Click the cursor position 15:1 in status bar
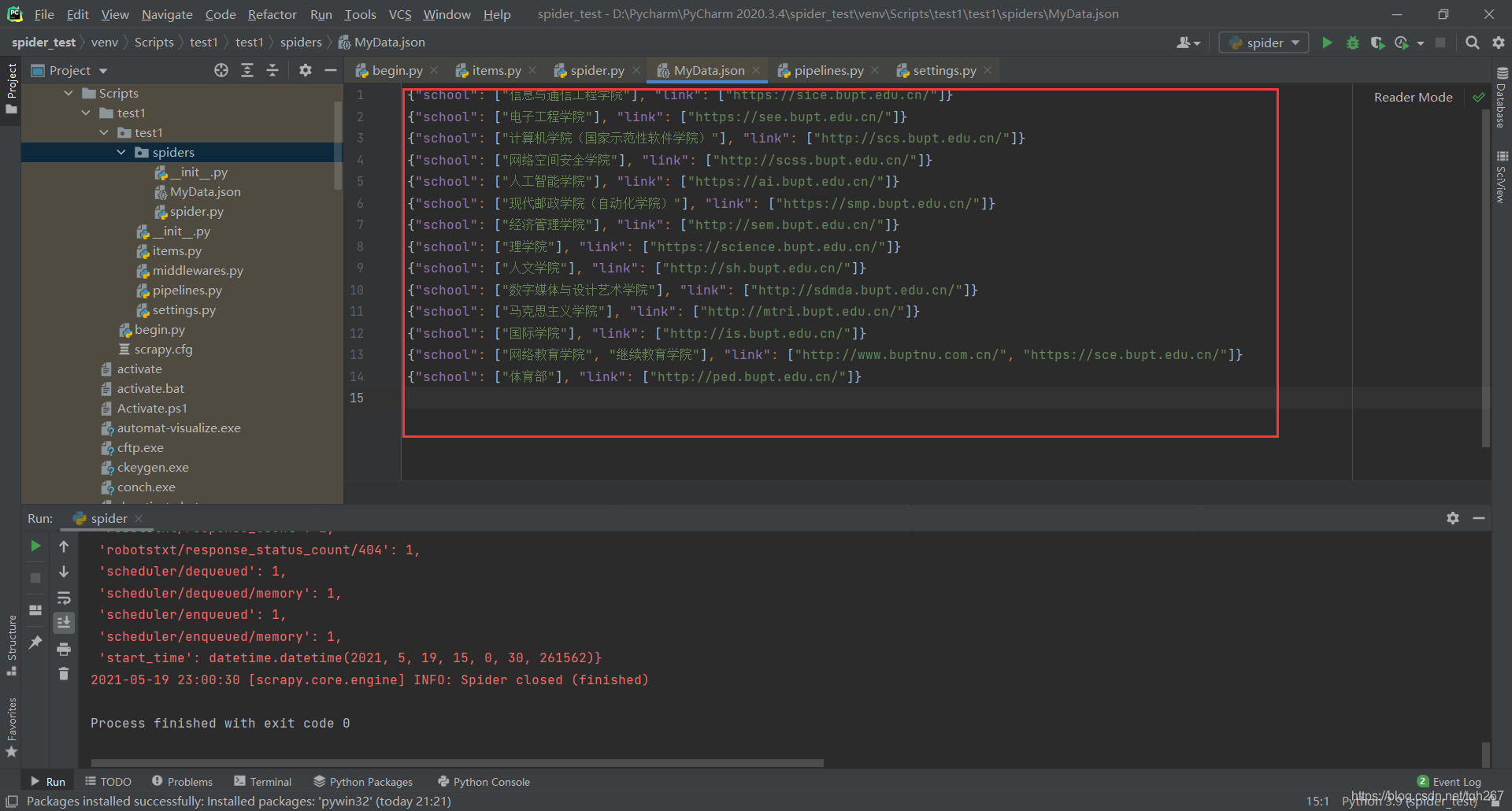 tap(1317, 801)
